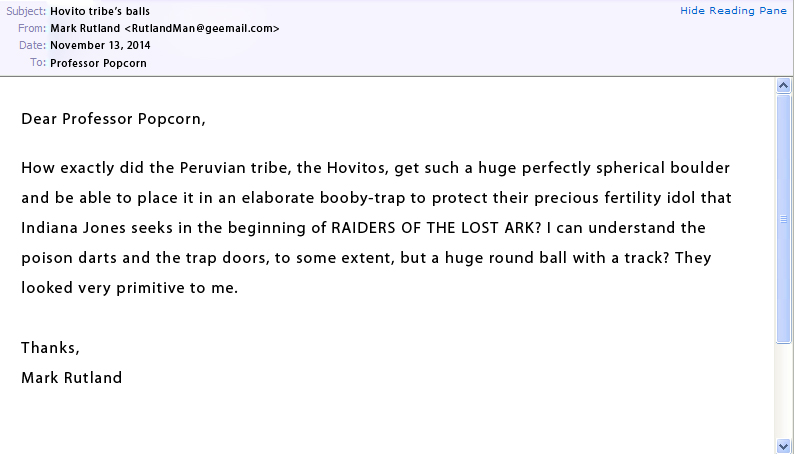Viewport: 794px width, 454px height.
Task: Click the scroll up arrow
Action: [784, 87]
